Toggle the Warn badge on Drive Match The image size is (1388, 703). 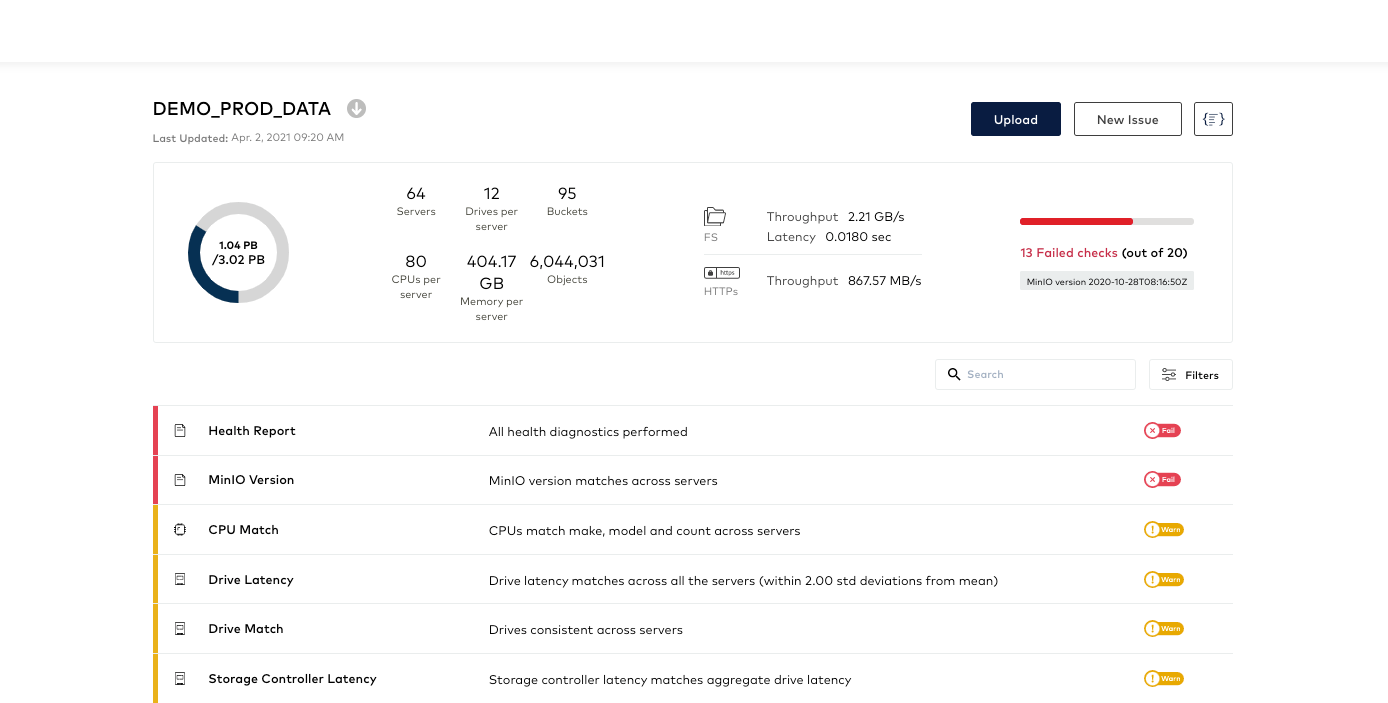[x=1163, y=628]
